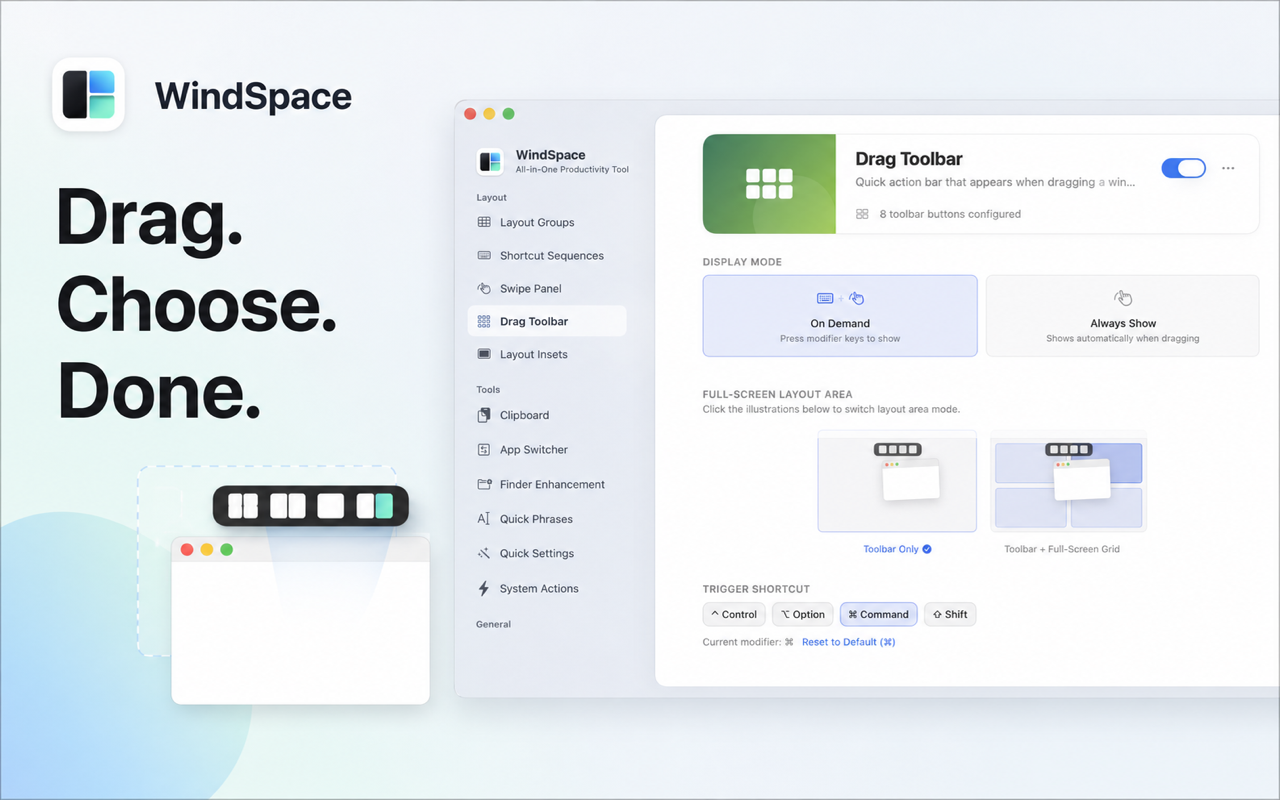The width and height of the screenshot is (1280, 800).
Task: Open the Finder Enhancement settings
Action: 547,484
